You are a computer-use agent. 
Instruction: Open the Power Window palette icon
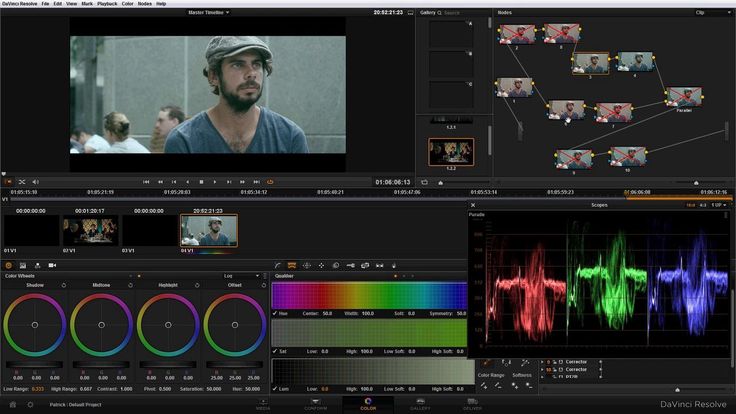point(307,265)
